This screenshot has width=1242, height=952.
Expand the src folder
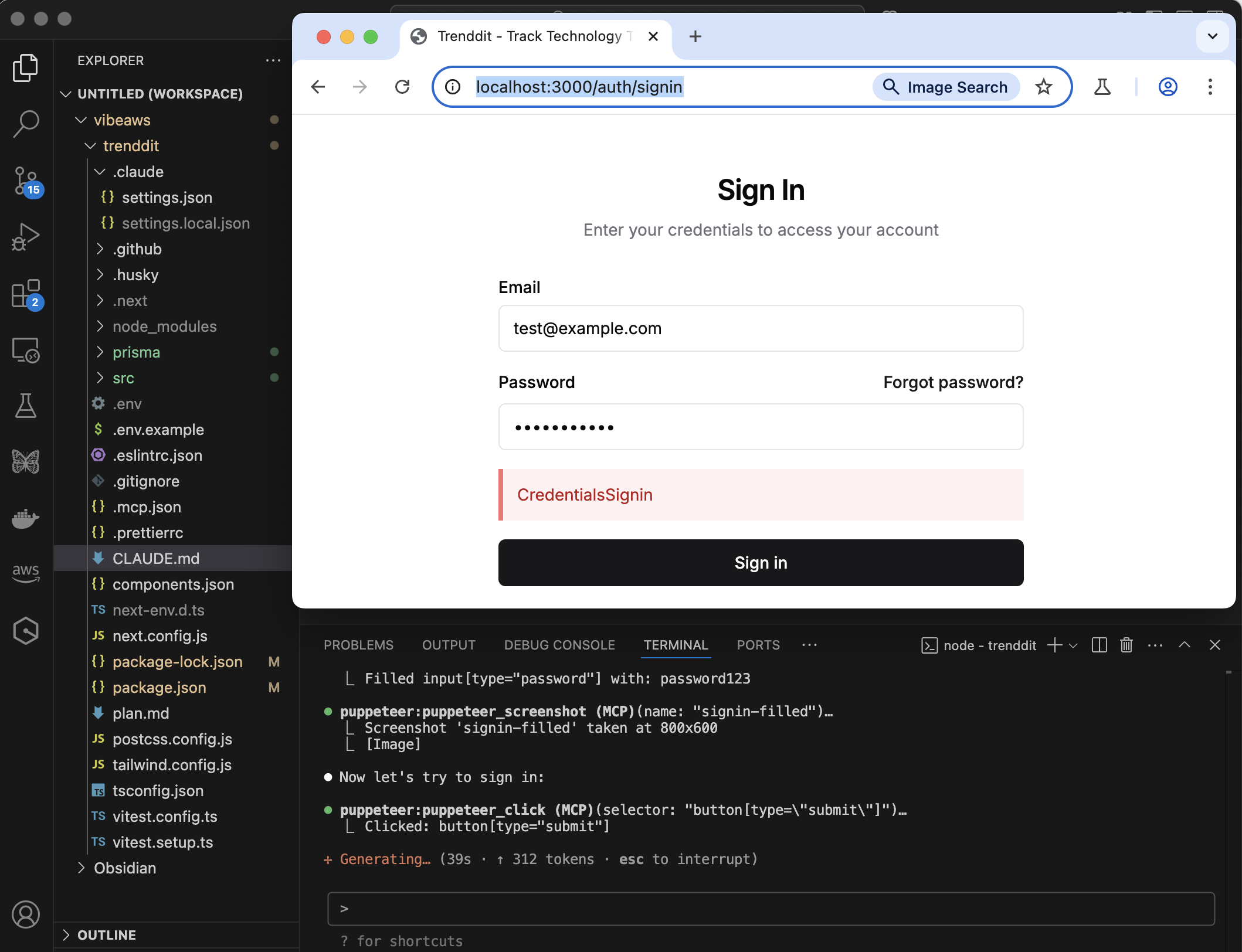coord(123,378)
